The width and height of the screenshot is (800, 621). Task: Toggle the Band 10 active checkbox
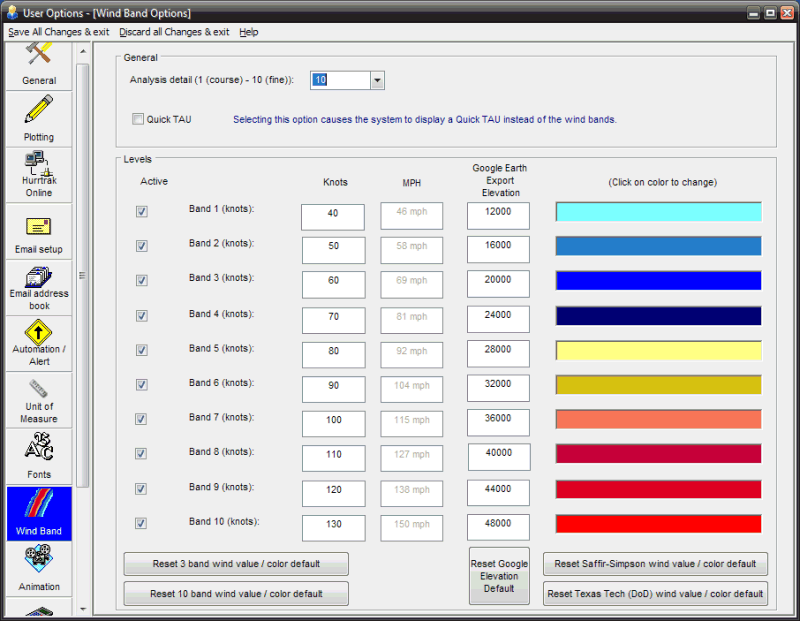coord(142,523)
